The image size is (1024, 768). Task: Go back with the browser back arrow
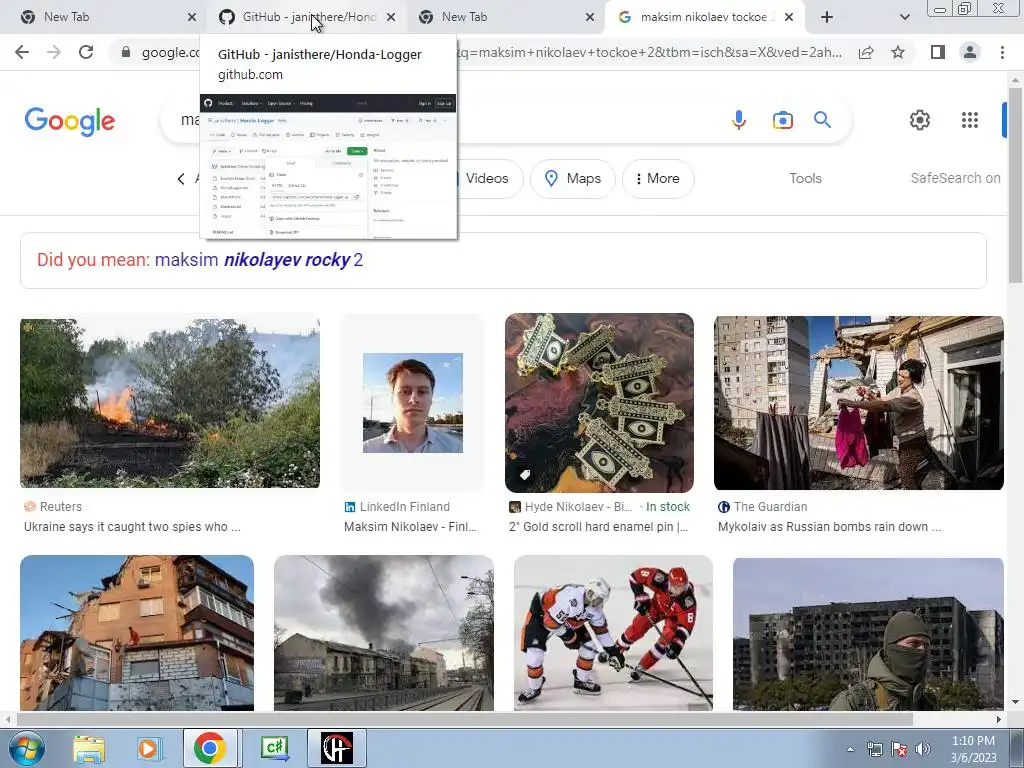pos(22,52)
